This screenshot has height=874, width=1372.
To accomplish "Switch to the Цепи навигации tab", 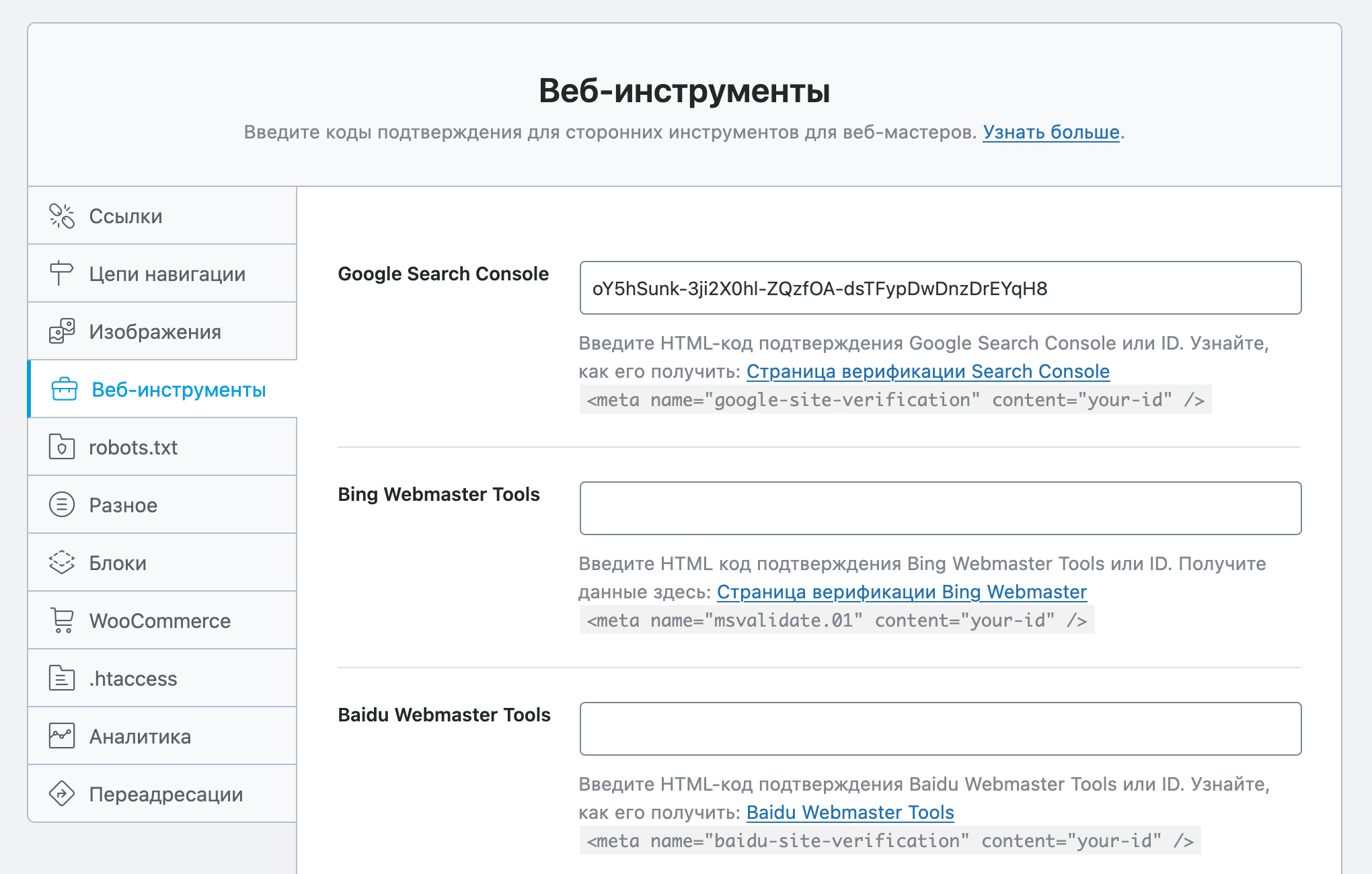I will [162, 274].
